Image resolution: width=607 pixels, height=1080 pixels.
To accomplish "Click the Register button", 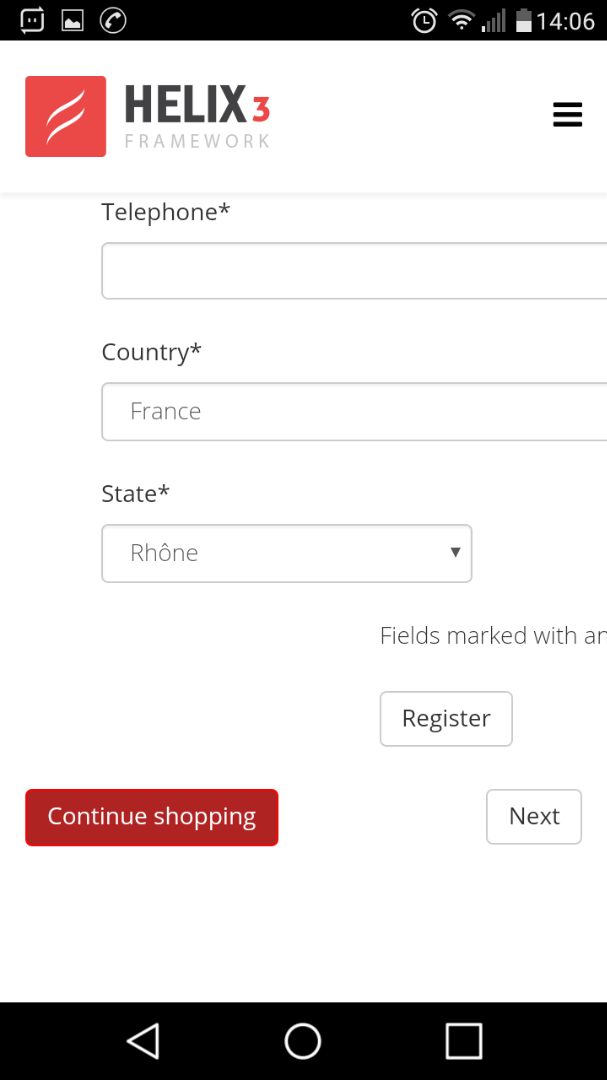I will pyautogui.click(x=446, y=718).
